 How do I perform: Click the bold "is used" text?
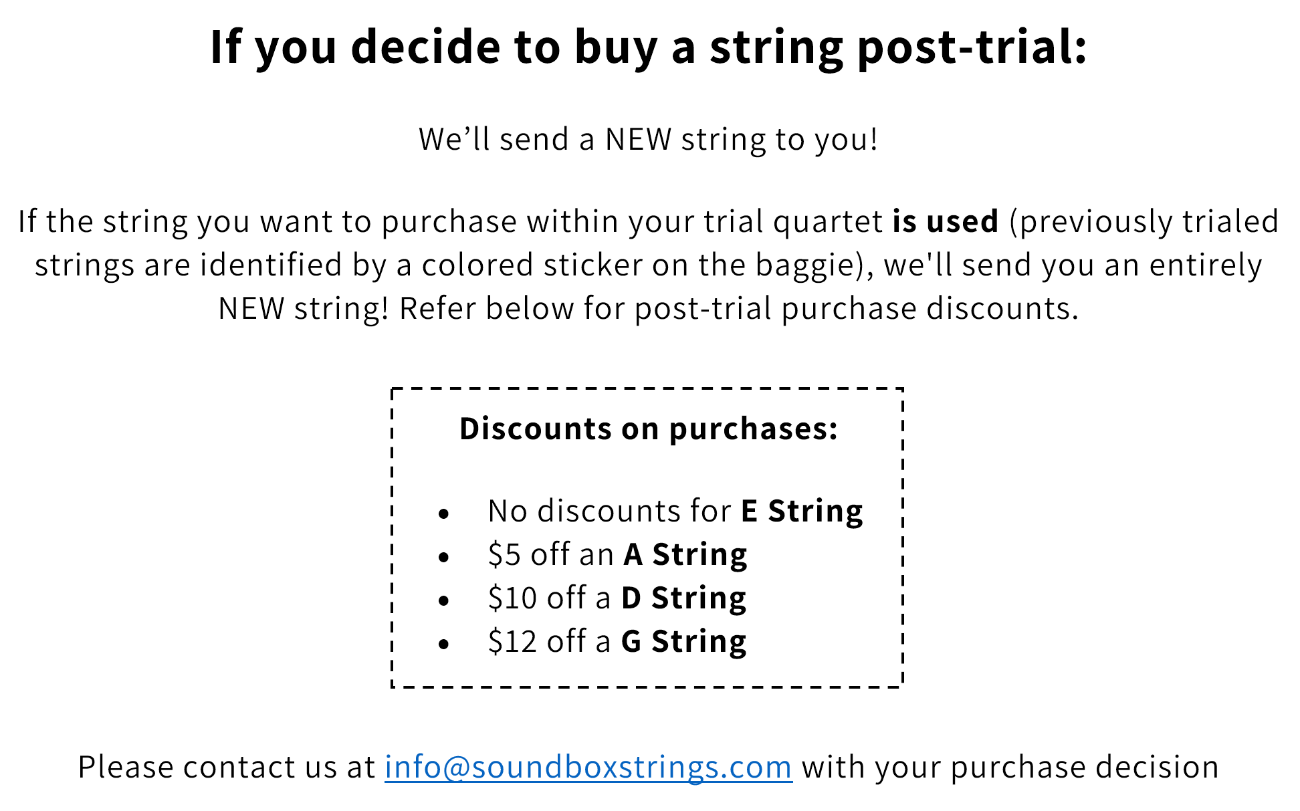click(x=944, y=221)
